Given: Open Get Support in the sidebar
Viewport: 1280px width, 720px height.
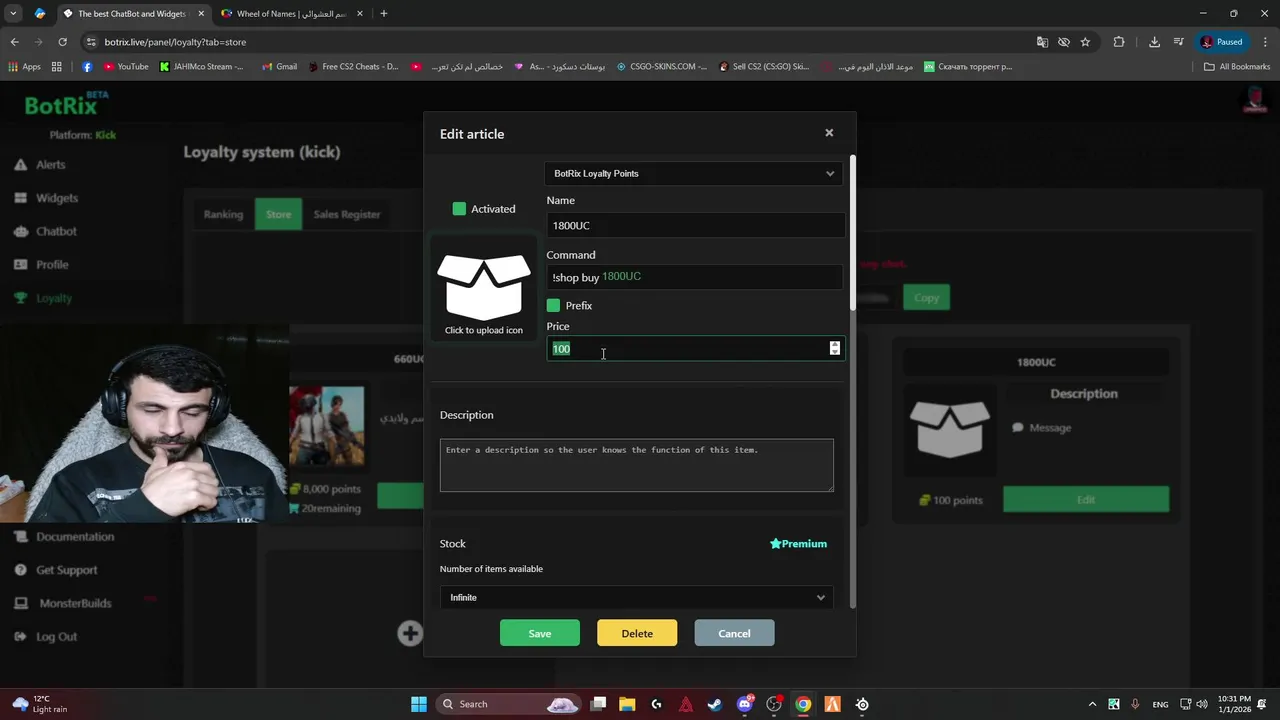Looking at the screenshot, I should click(x=67, y=570).
